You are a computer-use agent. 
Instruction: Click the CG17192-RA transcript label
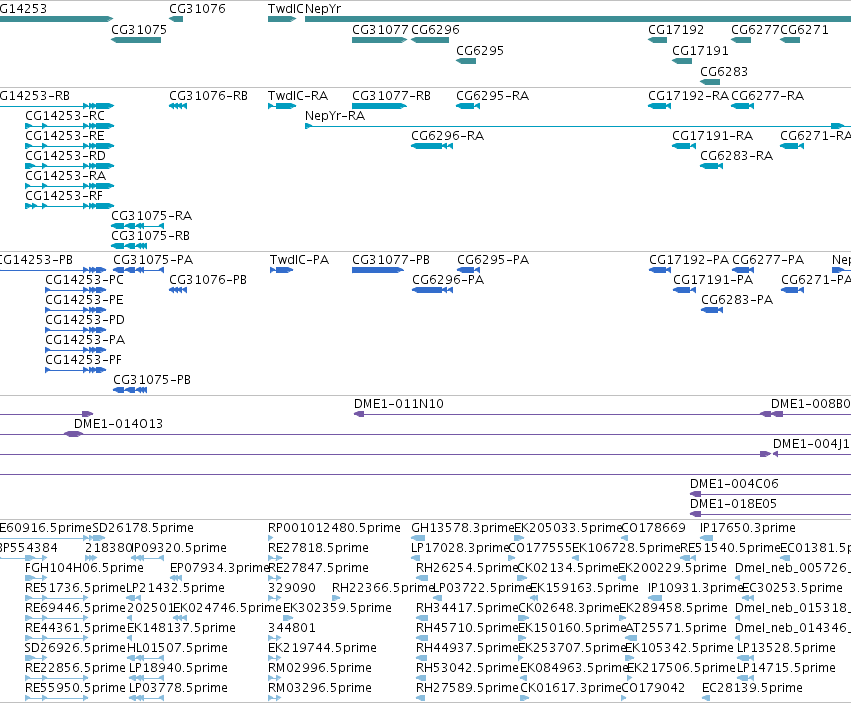(688, 96)
